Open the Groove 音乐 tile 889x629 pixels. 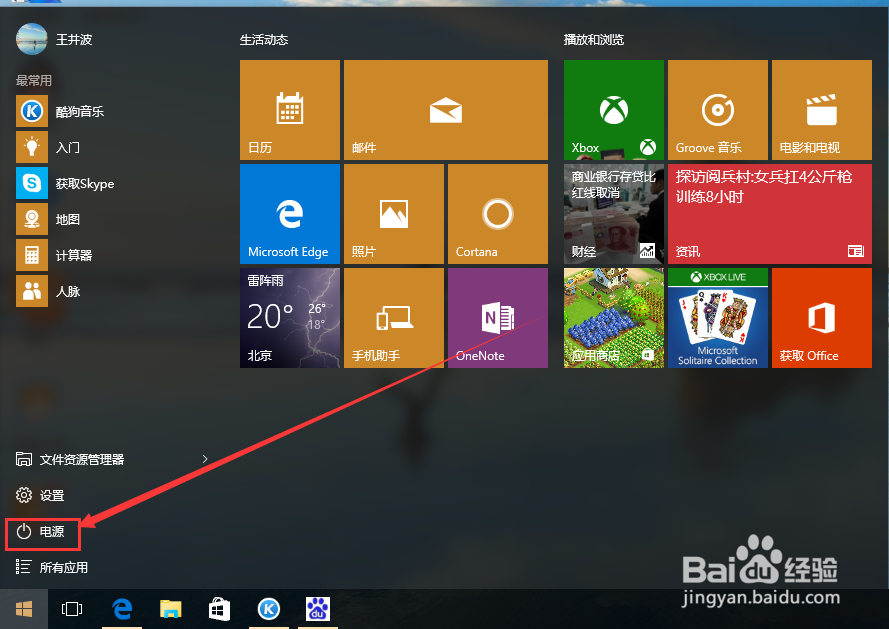pyautogui.click(x=718, y=110)
